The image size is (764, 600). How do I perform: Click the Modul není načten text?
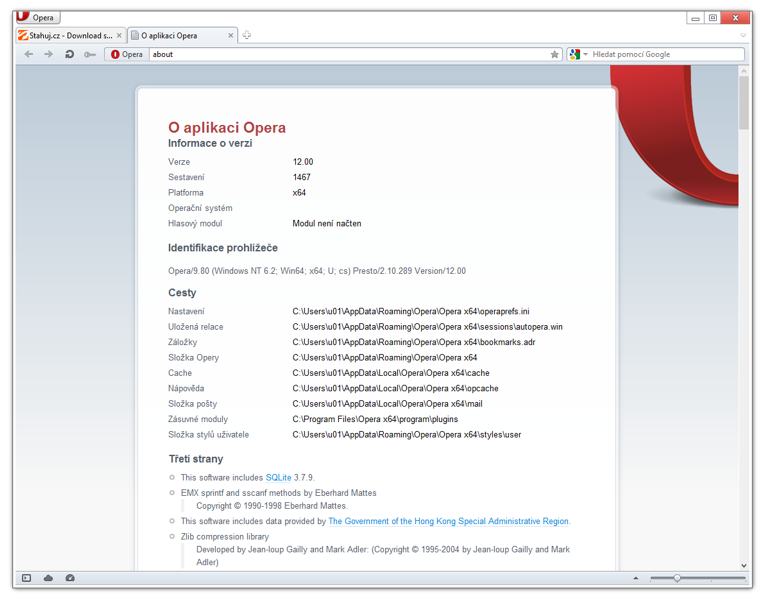327,223
